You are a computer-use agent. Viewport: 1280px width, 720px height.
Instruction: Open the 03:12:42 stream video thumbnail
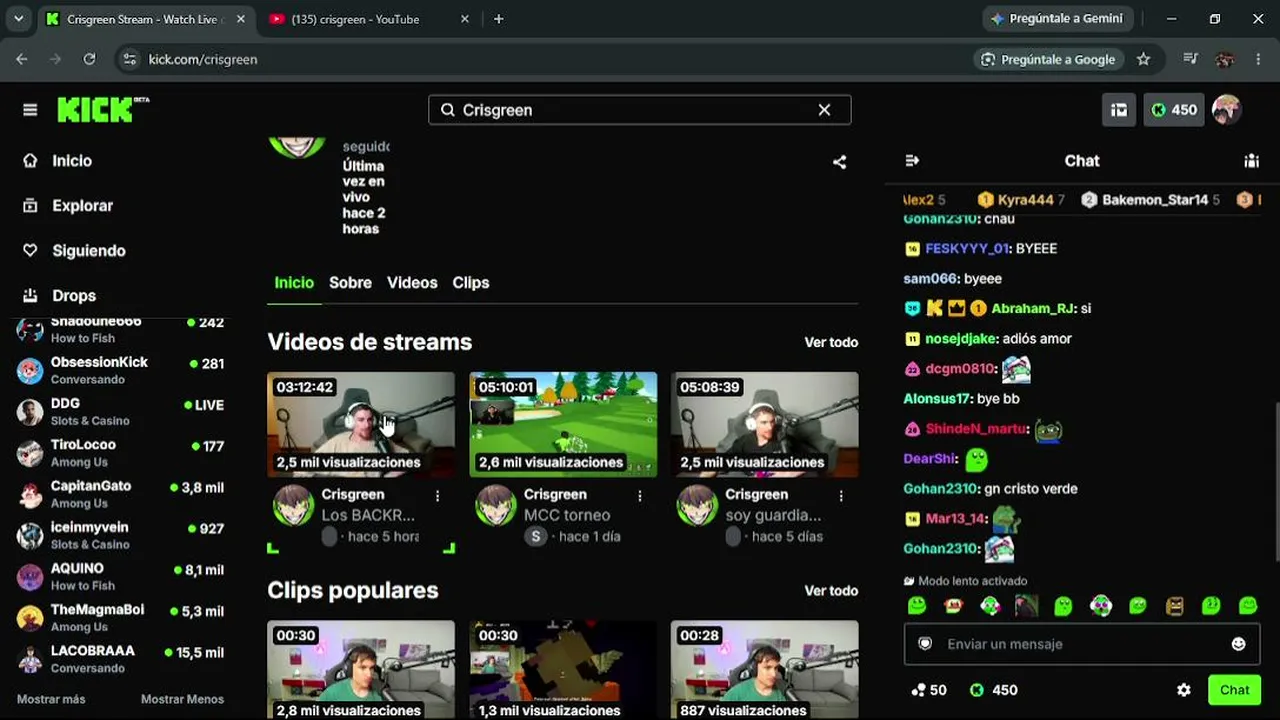(x=361, y=425)
